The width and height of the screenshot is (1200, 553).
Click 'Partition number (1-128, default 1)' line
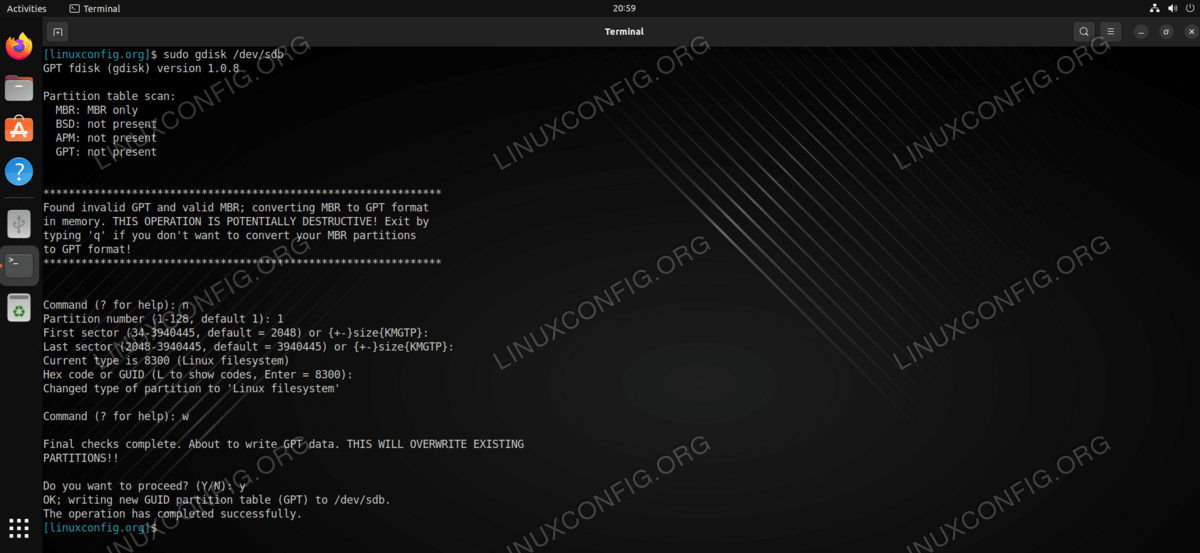(x=163, y=319)
